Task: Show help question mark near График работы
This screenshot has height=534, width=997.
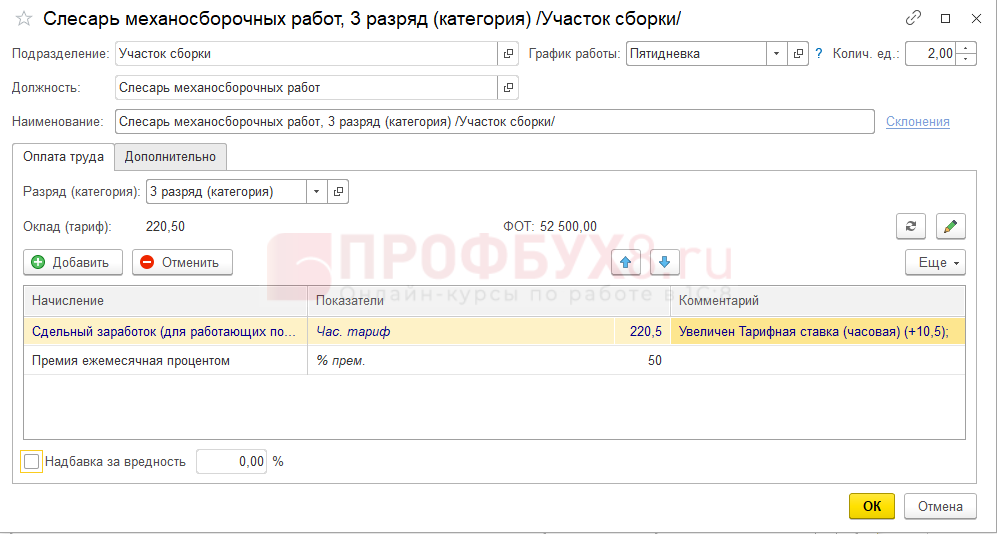Action: coord(819,54)
